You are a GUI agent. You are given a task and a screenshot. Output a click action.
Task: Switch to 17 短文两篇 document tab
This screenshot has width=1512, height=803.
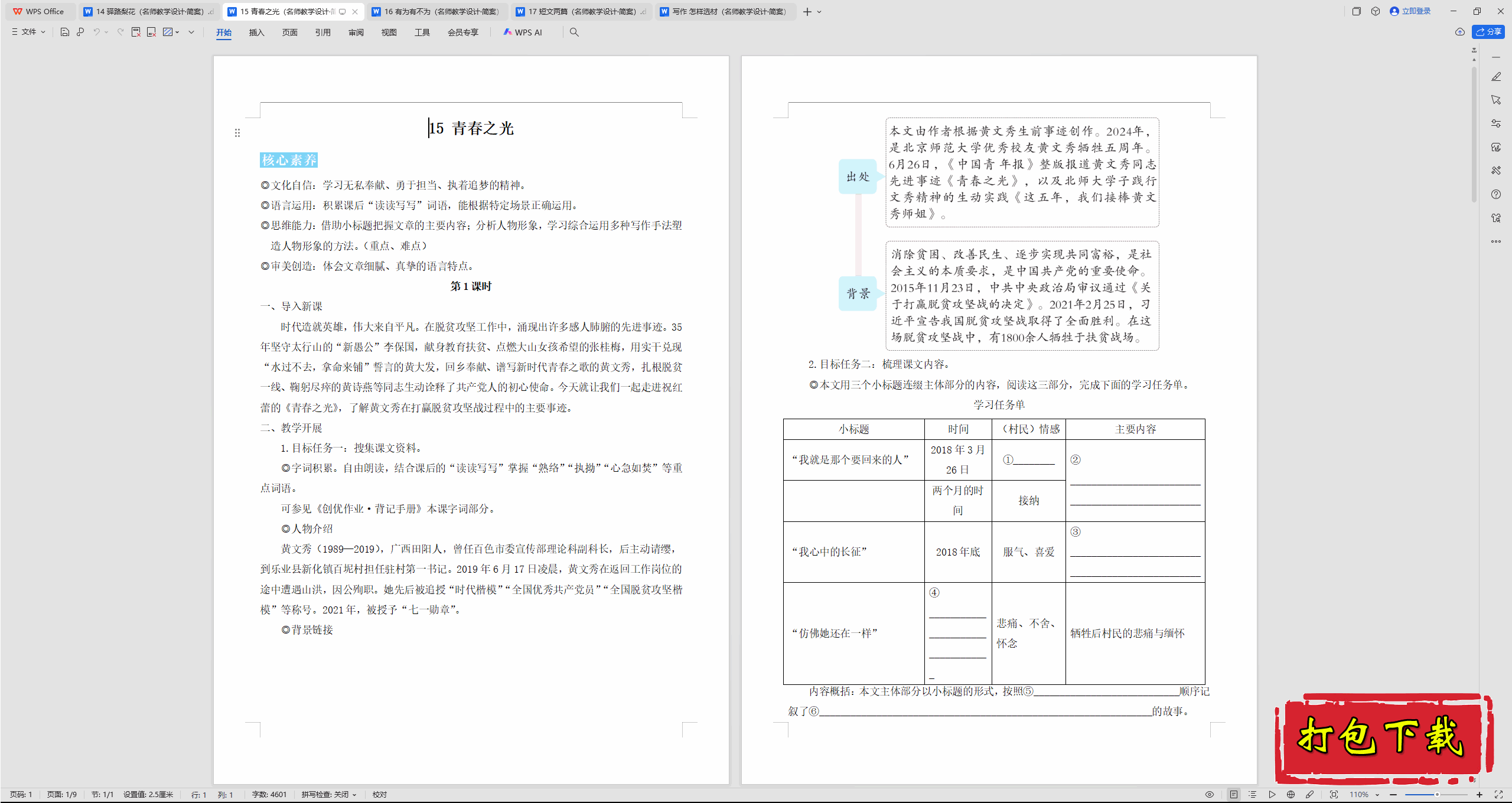[x=581, y=12]
